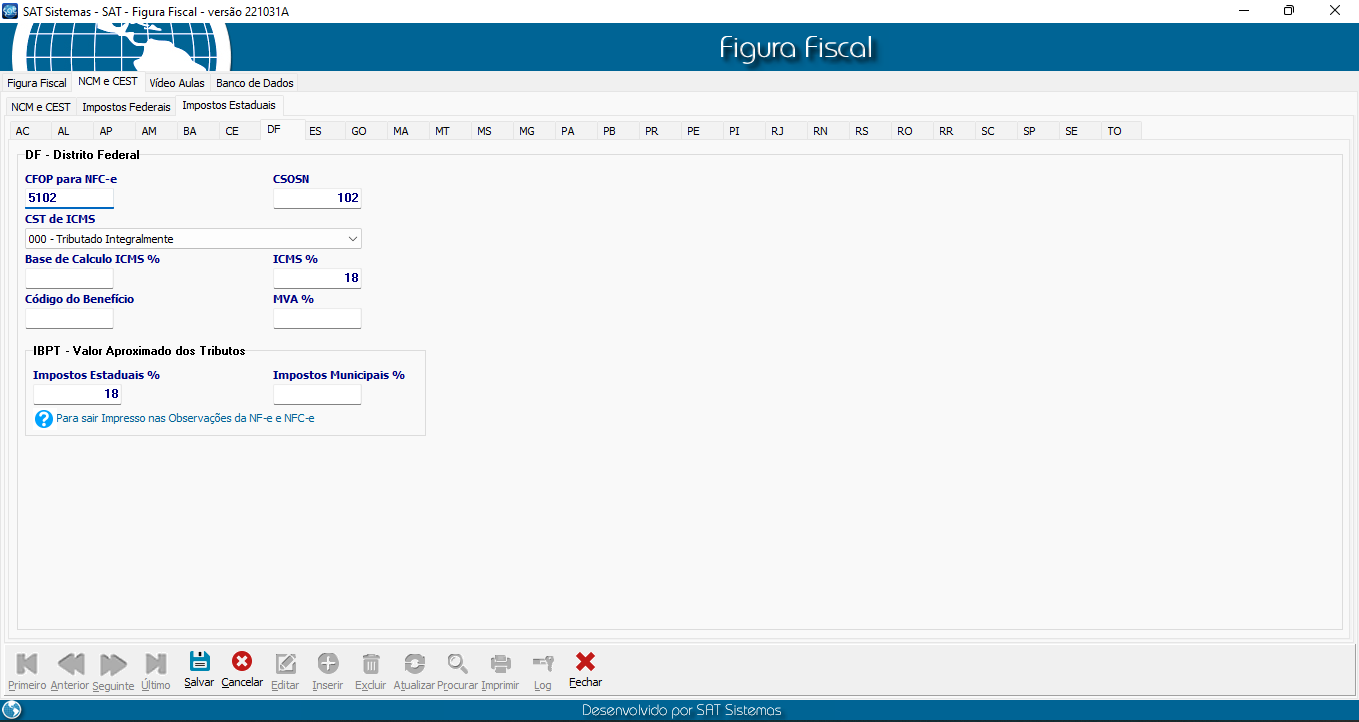Viewport: 1359px width, 722px height.
Task: Select the RJ state tab
Action: coord(777,131)
